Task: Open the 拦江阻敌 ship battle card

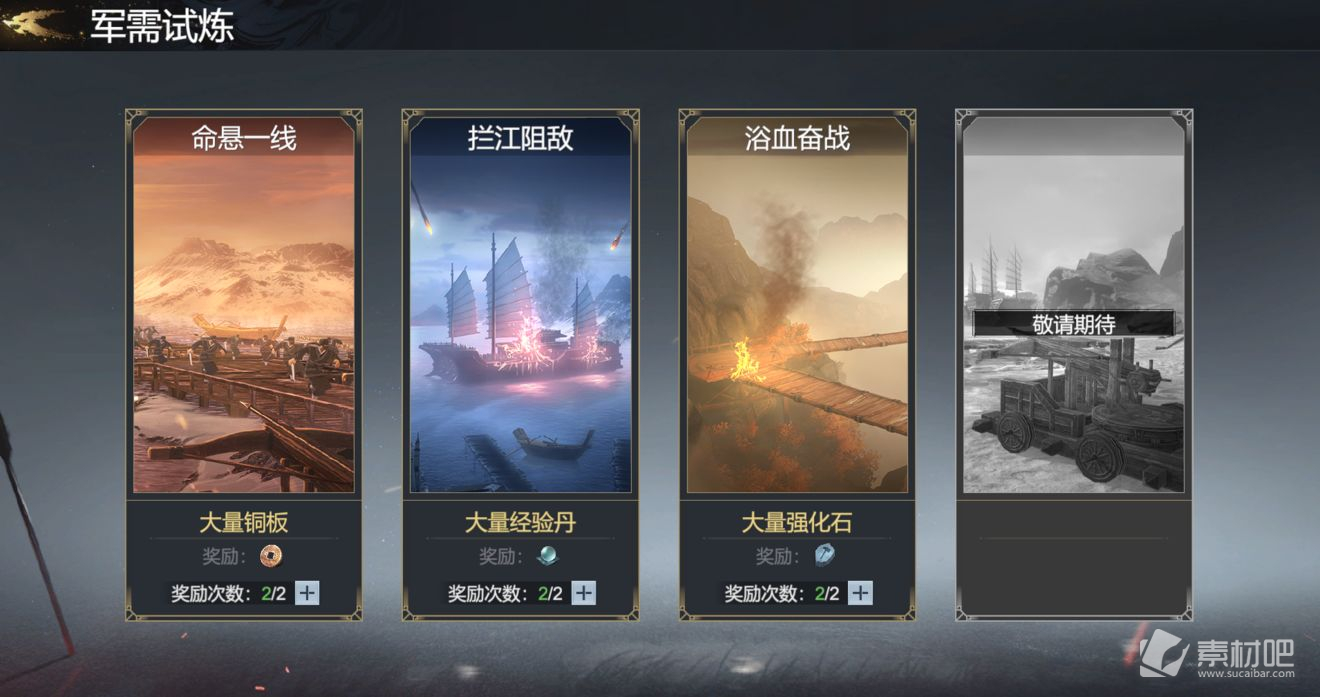Action: coord(521,305)
